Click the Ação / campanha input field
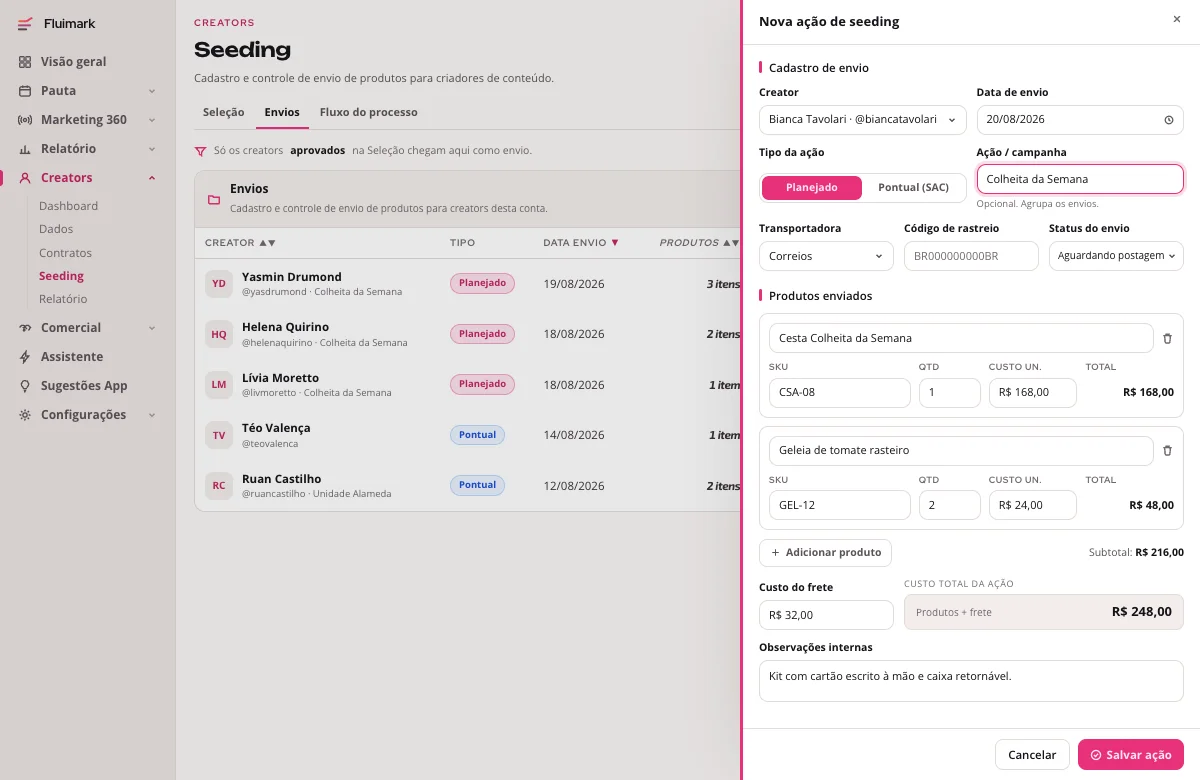 pos(1080,179)
